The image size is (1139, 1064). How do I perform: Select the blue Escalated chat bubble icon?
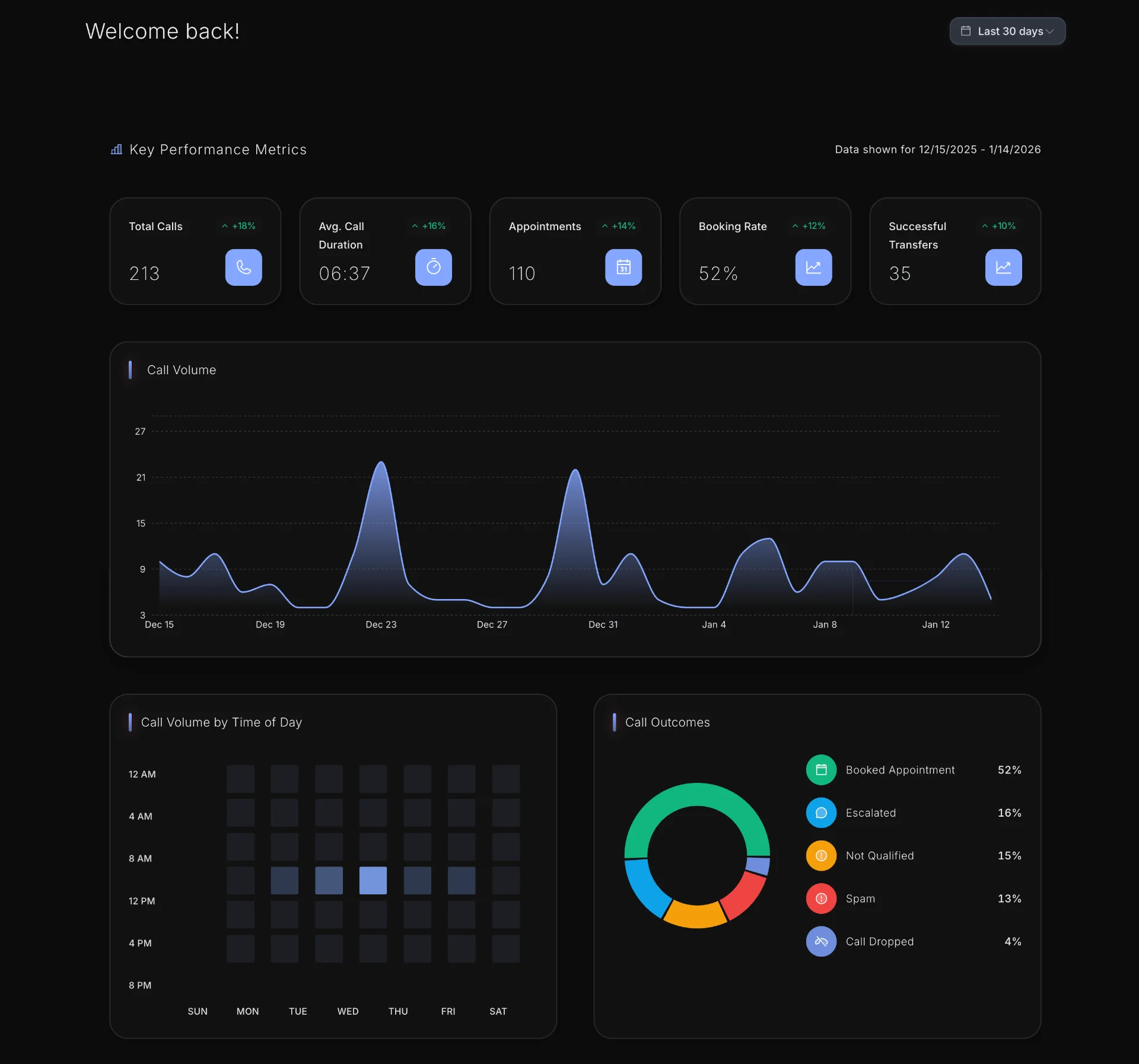click(x=821, y=813)
